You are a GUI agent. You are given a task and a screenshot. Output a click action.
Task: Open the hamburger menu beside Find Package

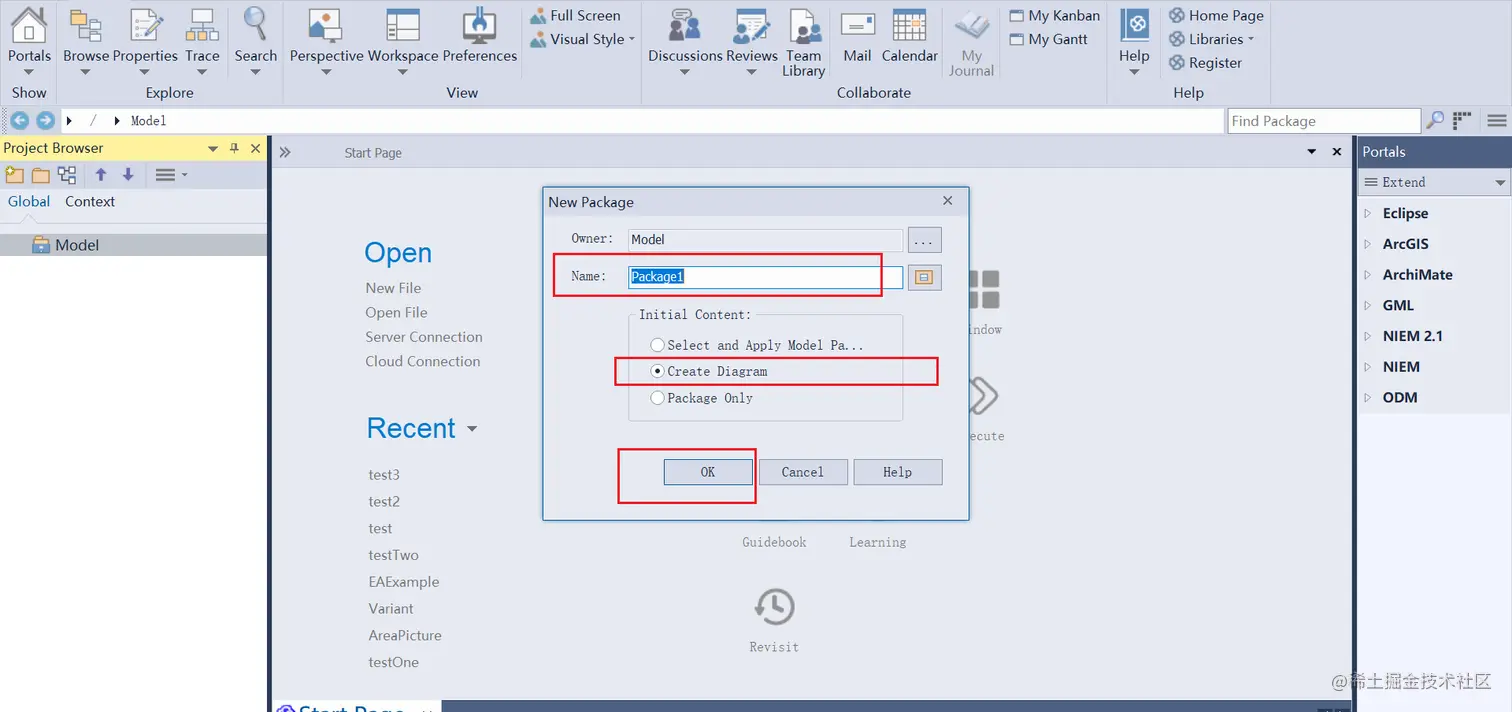click(x=1497, y=120)
